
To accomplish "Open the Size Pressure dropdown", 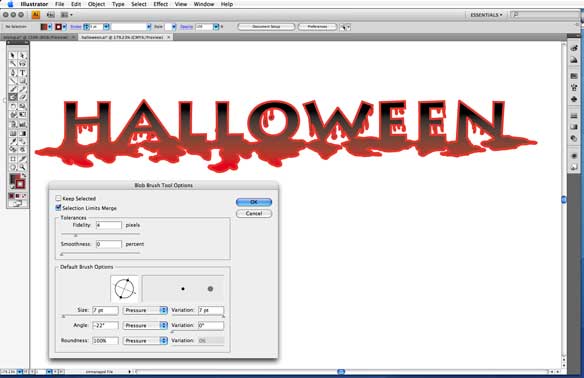I will click(x=145, y=310).
